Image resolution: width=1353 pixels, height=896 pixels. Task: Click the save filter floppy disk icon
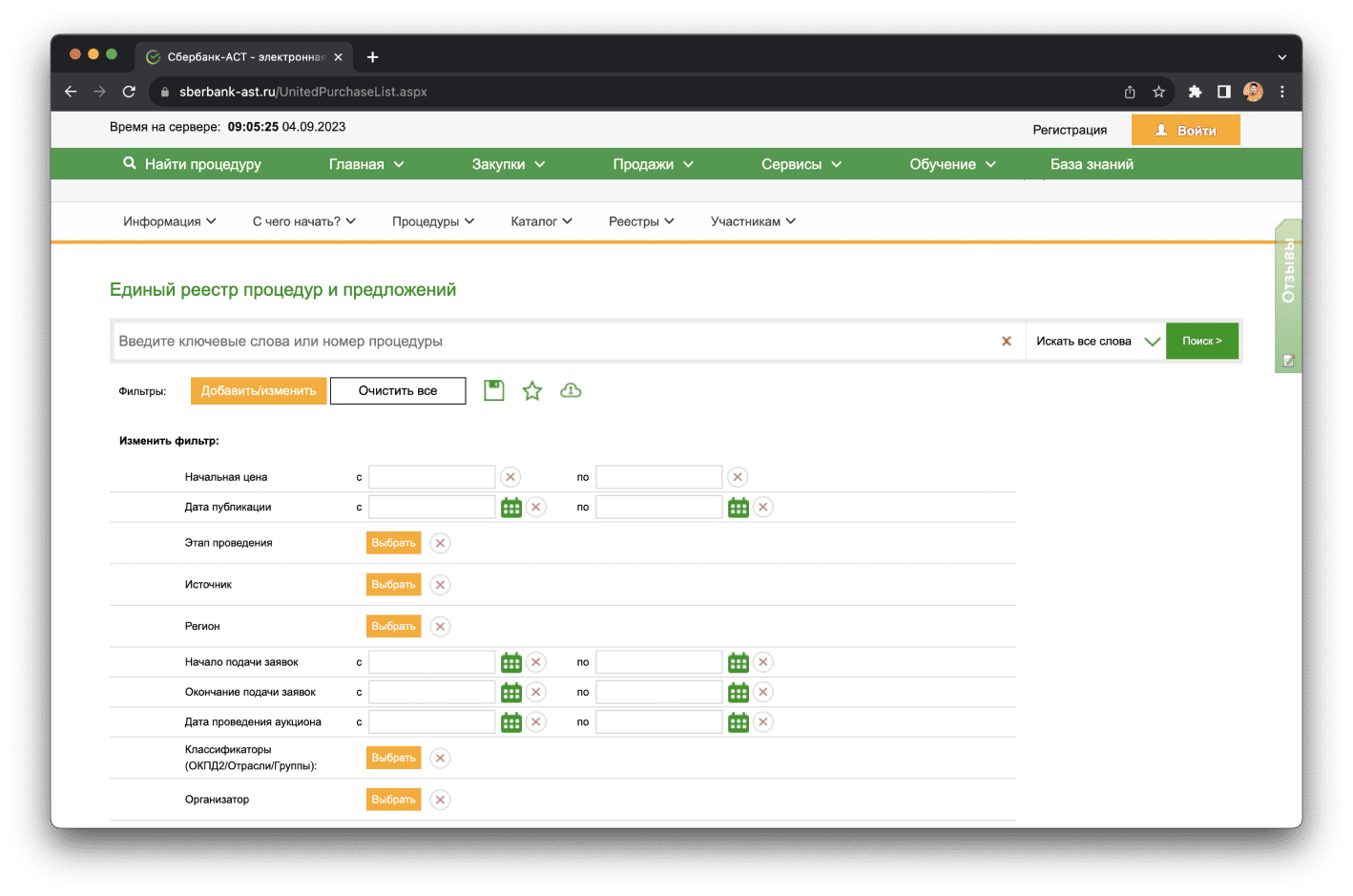493,390
